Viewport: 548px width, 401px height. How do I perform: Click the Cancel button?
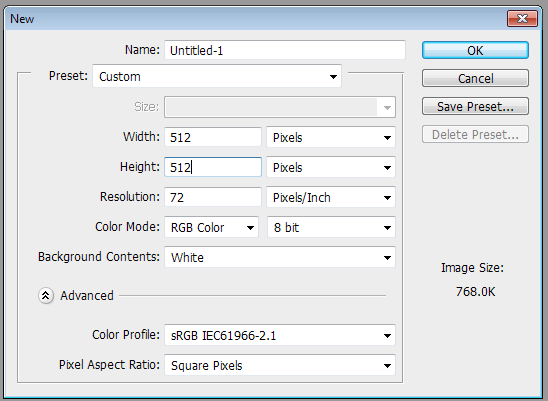(475, 78)
